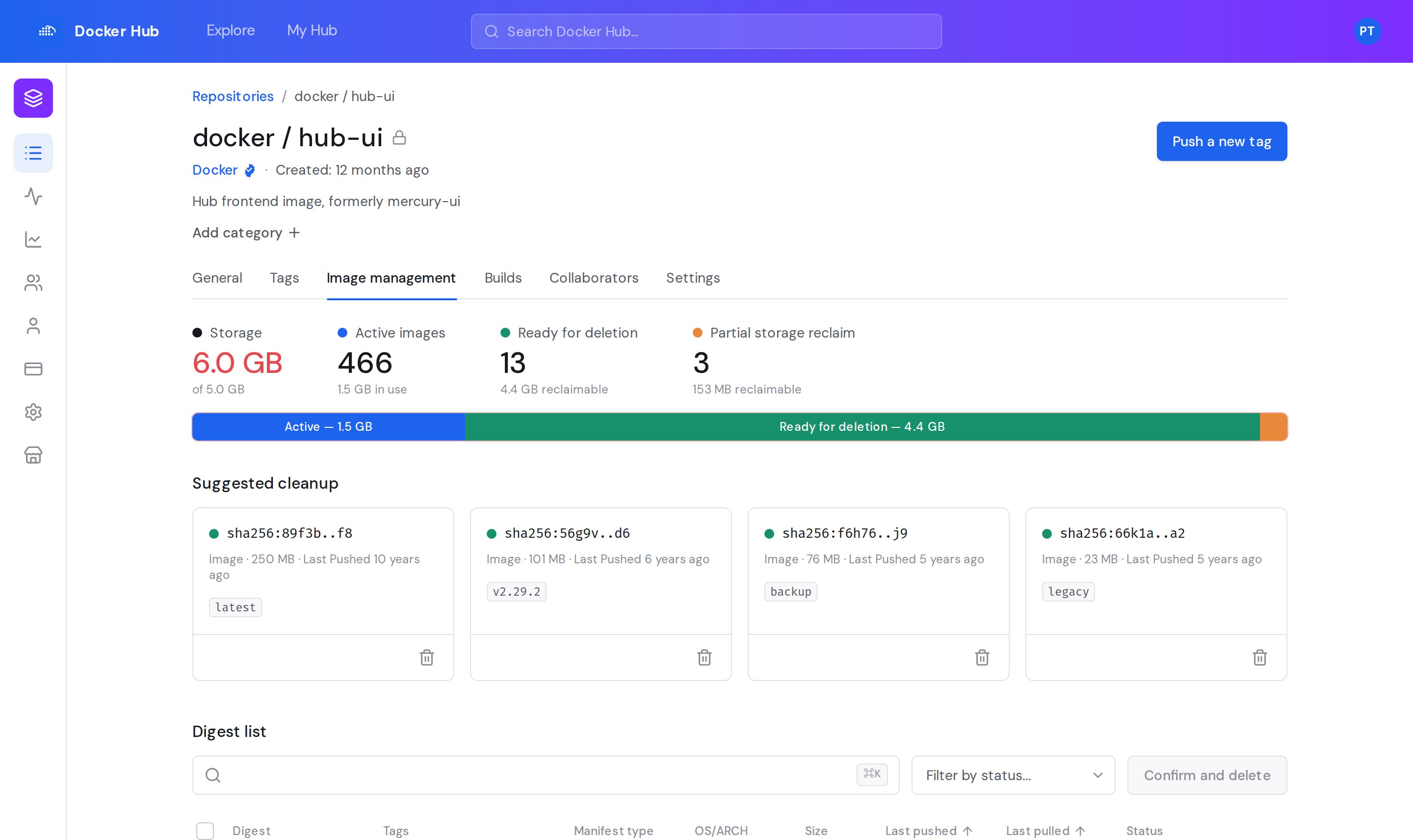Screen dimensions: 1413x840
Task: Click the Size column header
Action: (816, 830)
